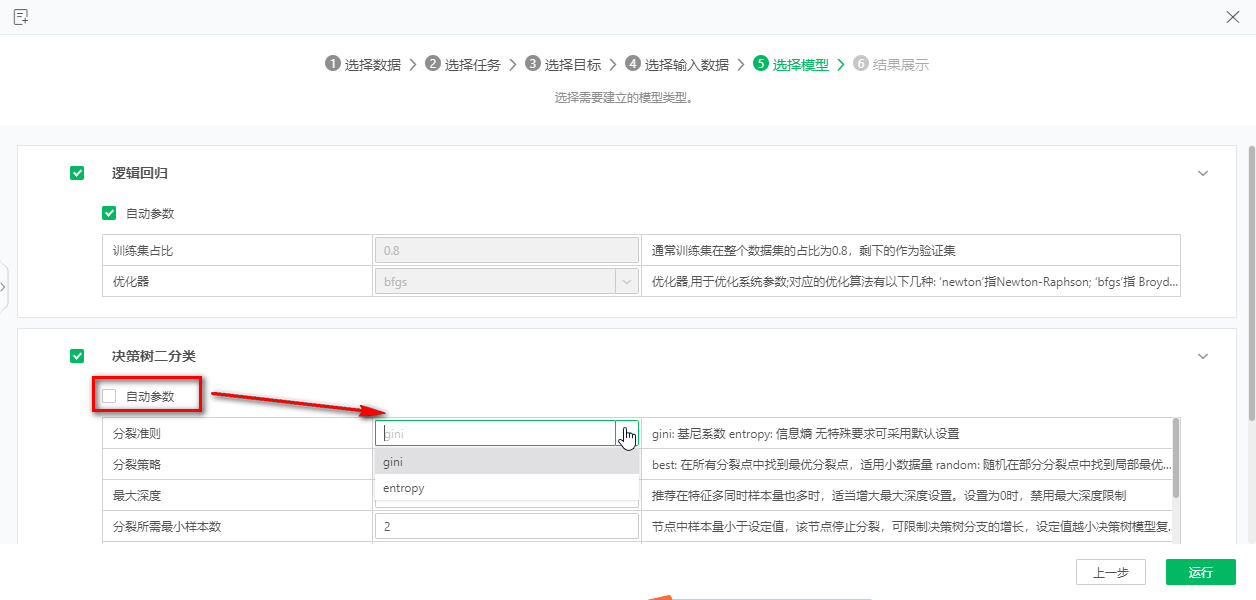The image size is (1256, 600).
Task: Click the 分裂准则 dropdown arrow
Action: pyautogui.click(x=627, y=433)
